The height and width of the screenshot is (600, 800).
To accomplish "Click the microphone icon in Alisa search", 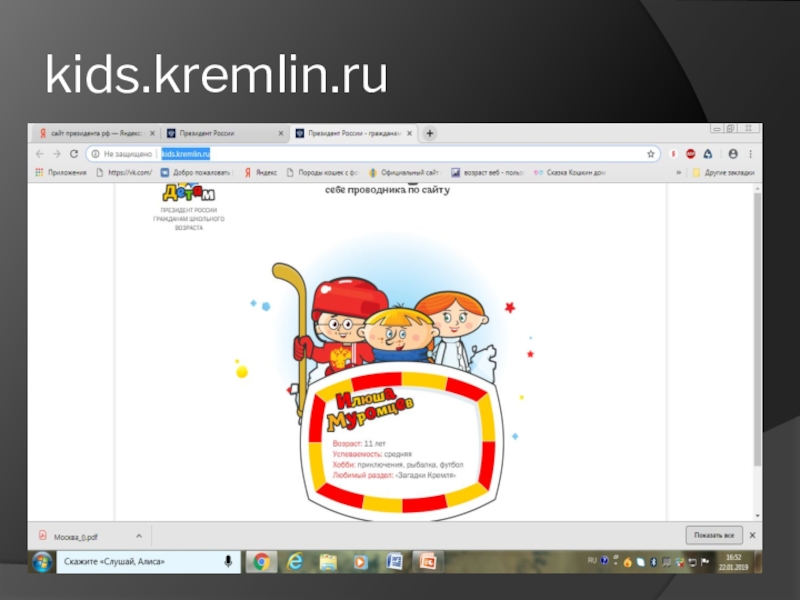I will coord(228,561).
